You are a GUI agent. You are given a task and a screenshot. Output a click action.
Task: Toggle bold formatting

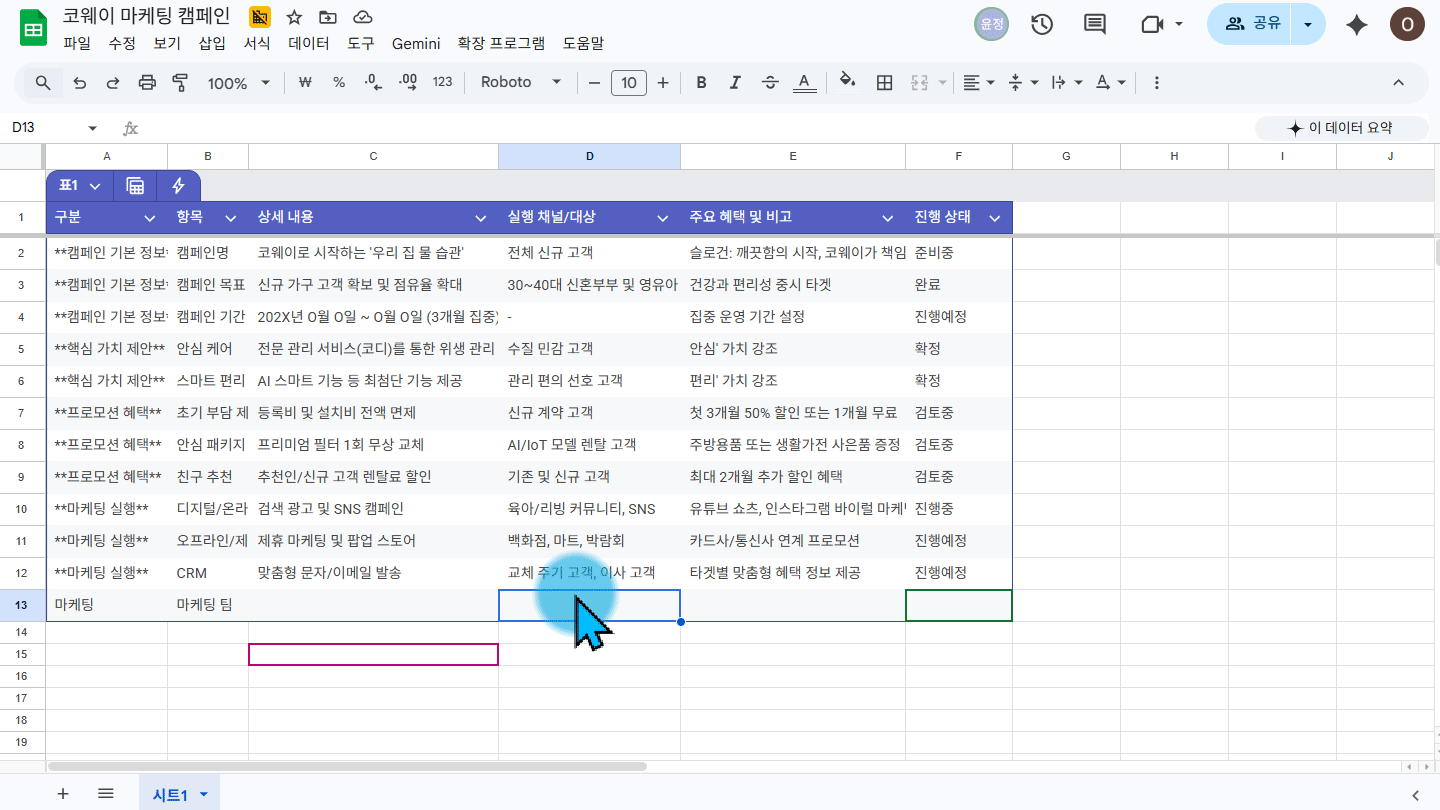click(x=701, y=83)
